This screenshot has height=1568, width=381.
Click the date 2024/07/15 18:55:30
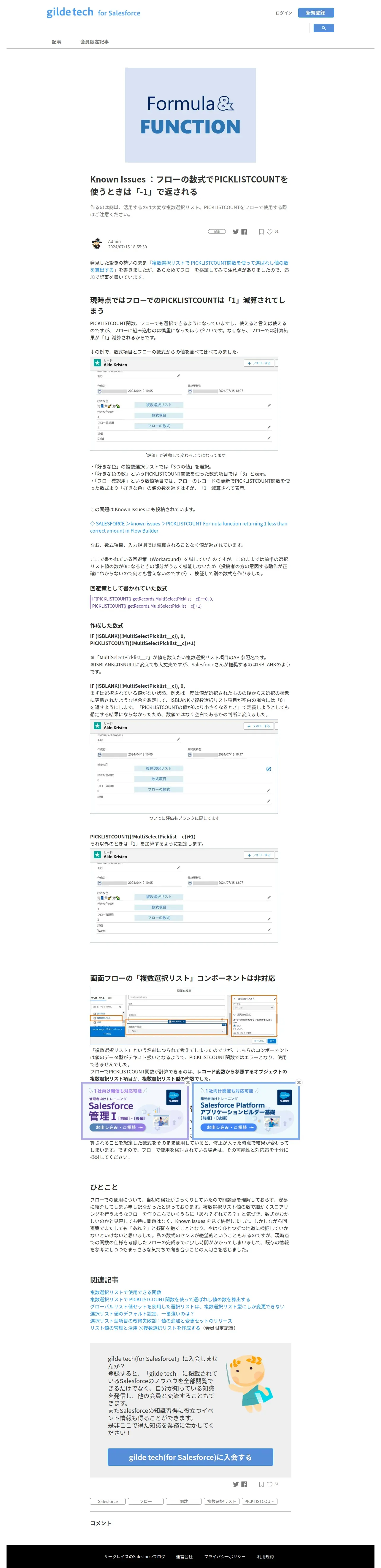click(x=127, y=247)
